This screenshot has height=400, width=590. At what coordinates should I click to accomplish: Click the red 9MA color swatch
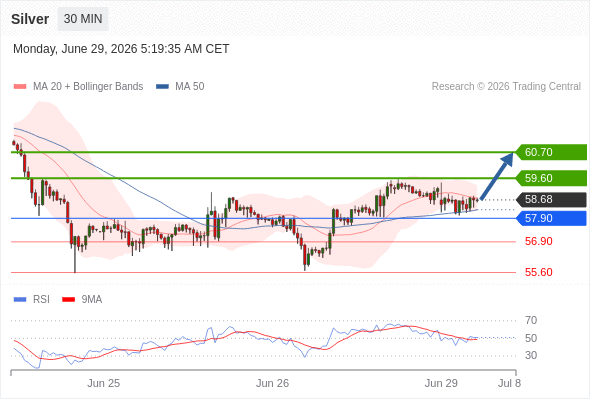tap(68, 300)
